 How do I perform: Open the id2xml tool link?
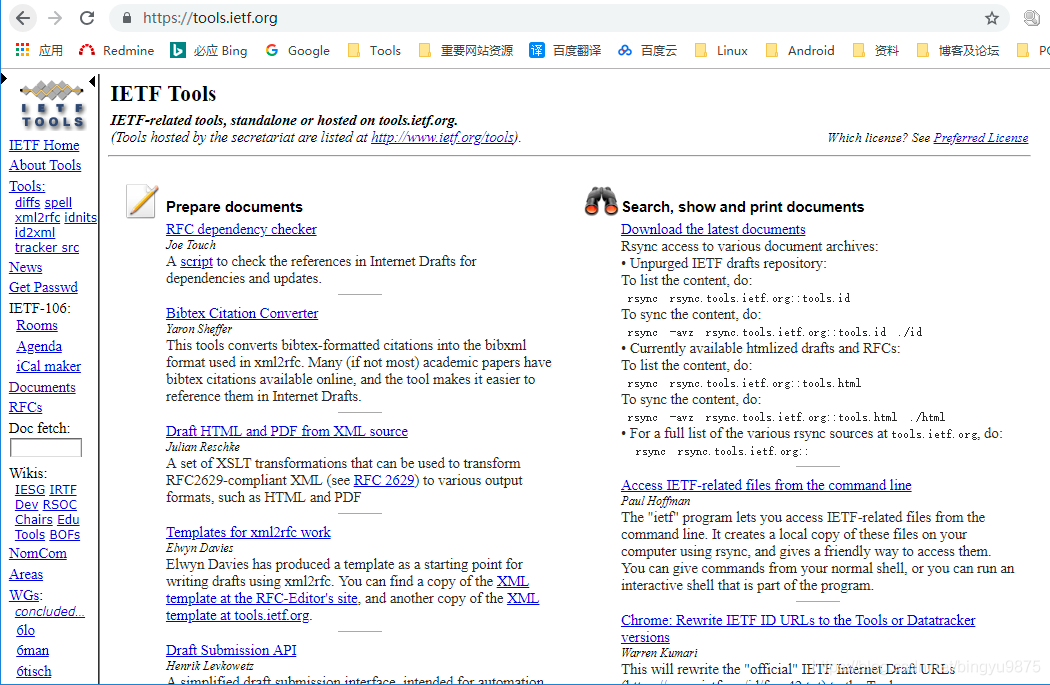click(x=35, y=232)
